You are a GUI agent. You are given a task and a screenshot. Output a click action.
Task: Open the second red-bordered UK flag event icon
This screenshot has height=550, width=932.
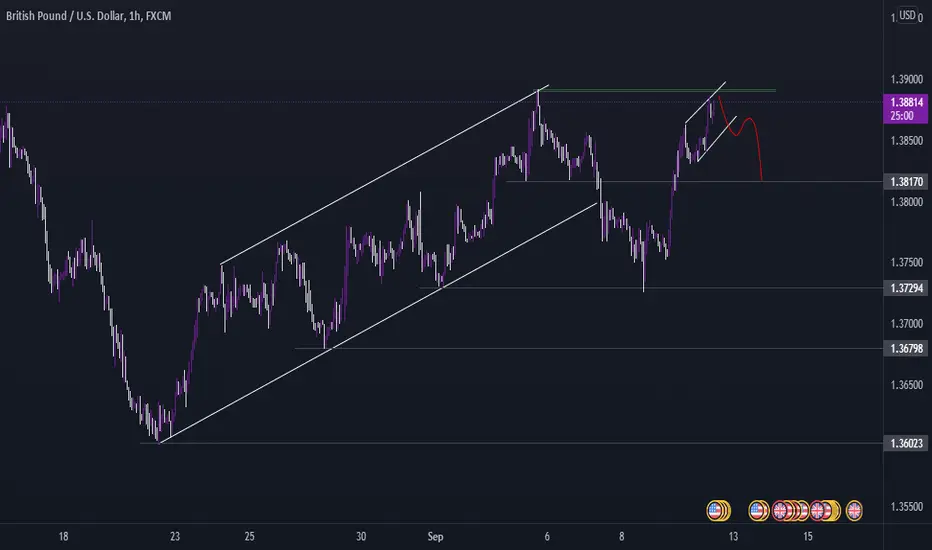click(x=817, y=510)
